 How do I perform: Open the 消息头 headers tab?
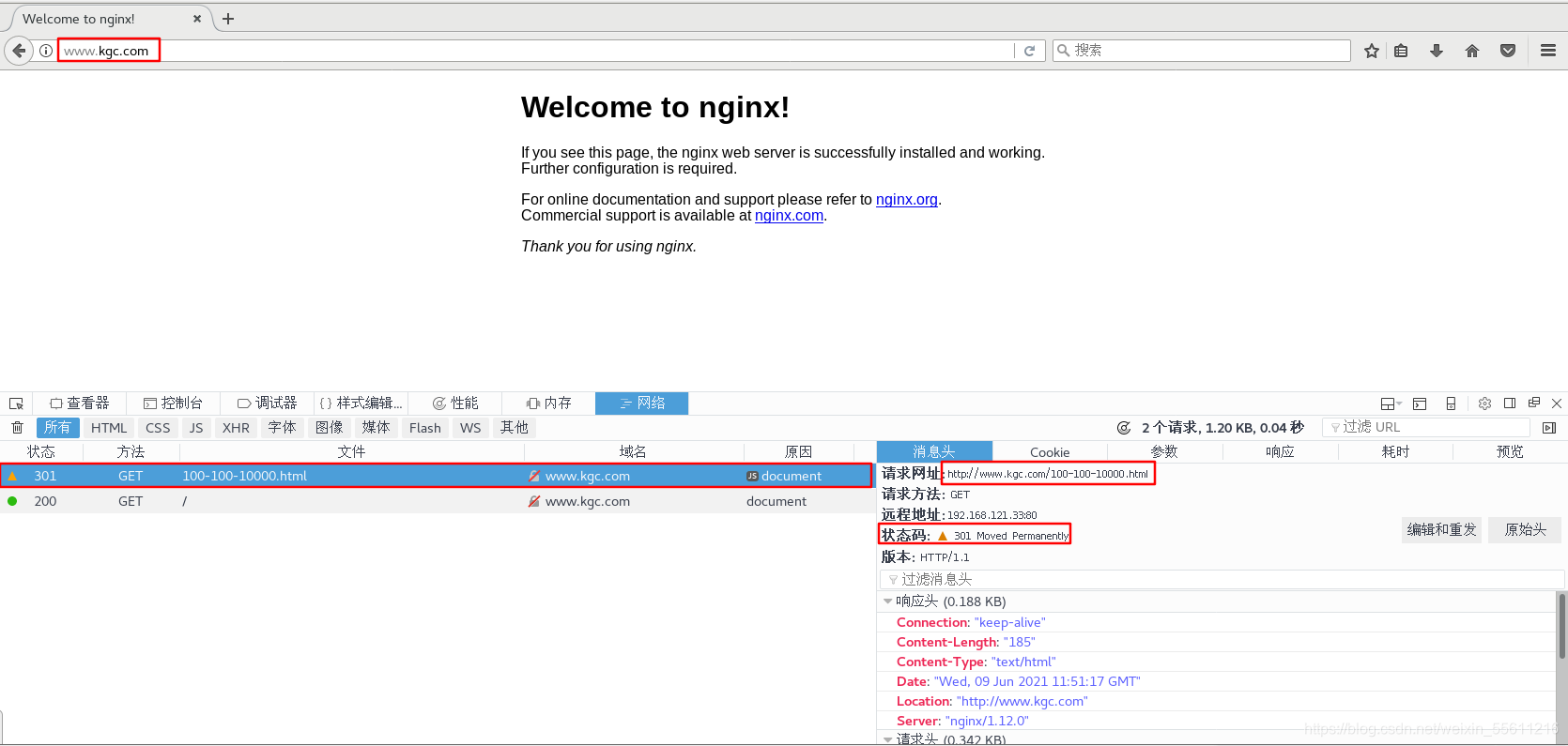pyautogui.click(x=934, y=452)
